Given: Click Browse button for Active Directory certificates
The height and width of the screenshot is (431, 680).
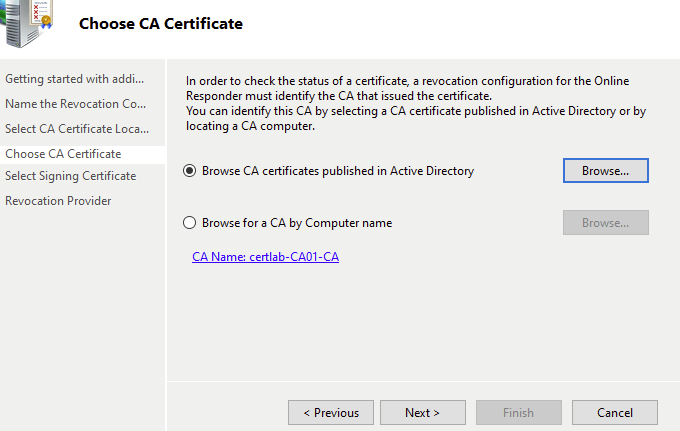Looking at the screenshot, I should [x=605, y=171].
